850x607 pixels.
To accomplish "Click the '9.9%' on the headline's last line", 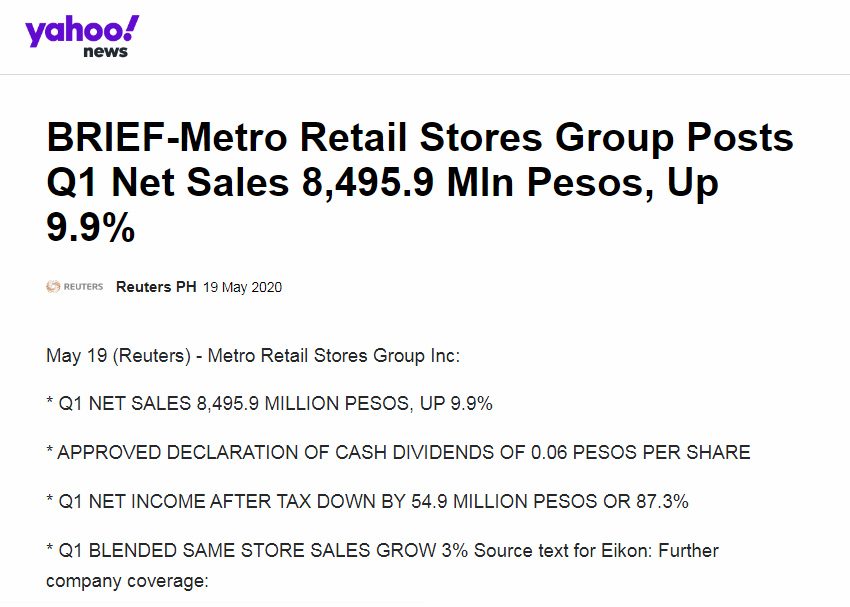I will 91,228.
